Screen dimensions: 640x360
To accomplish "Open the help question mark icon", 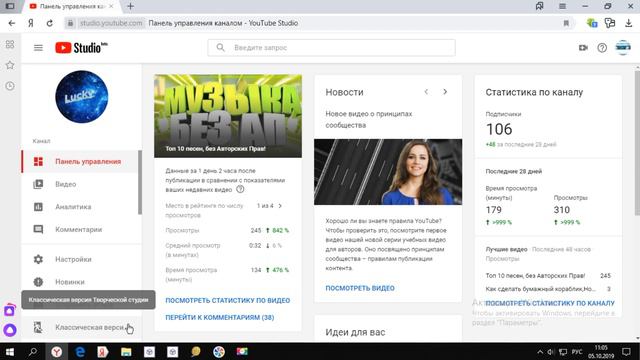I will 602,48.
